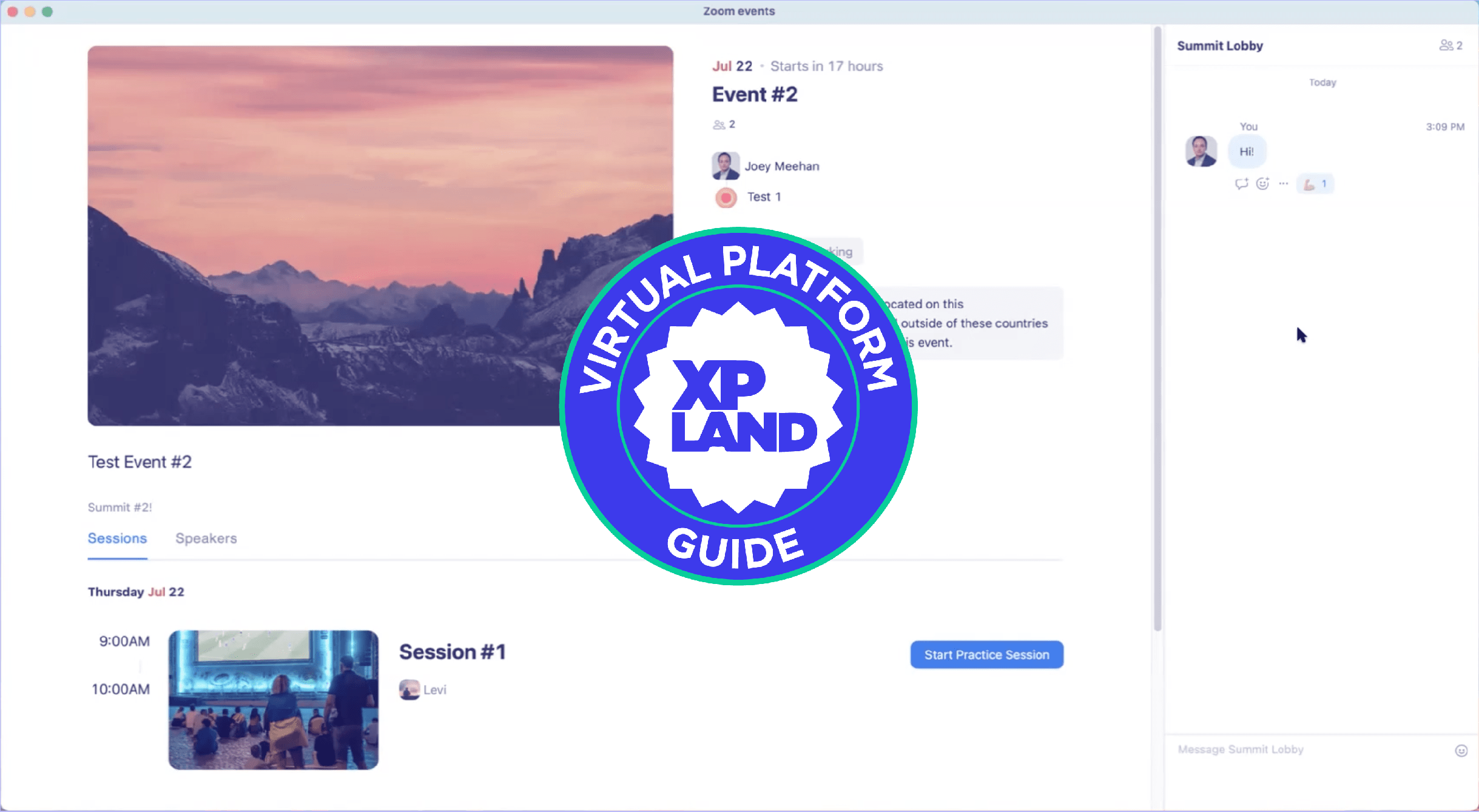
Task: Open speaker Levi's avatar
Action: coord(409,690)
